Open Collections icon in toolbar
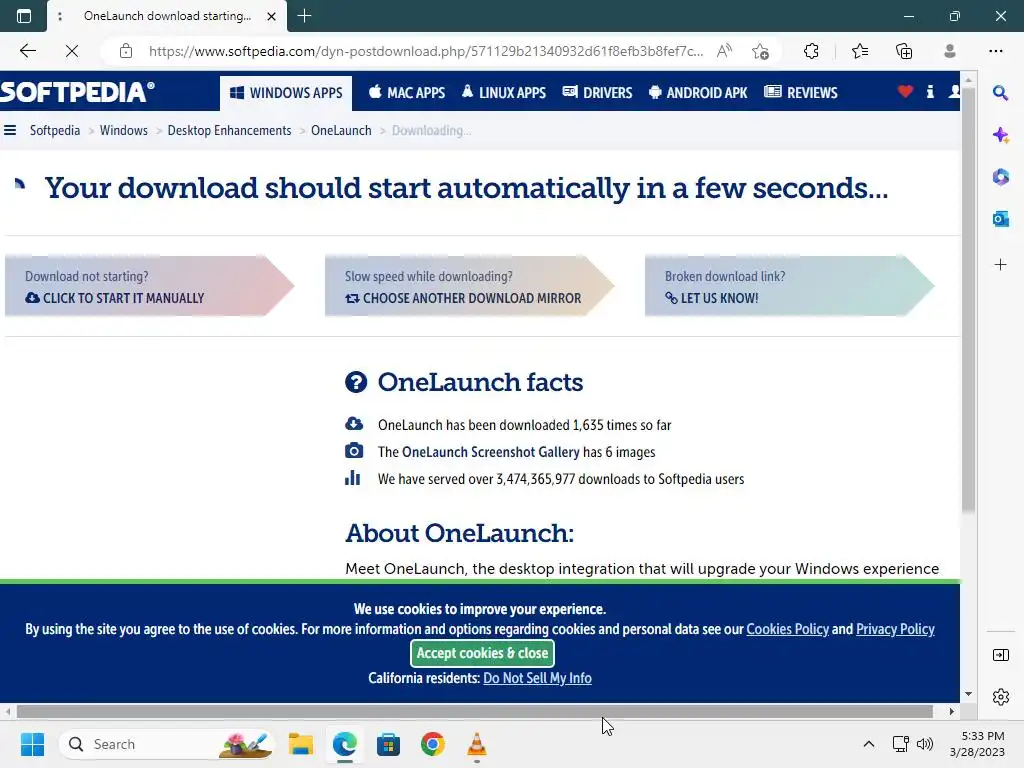This screenshot has width=1024, height=768. click(904, 51)
